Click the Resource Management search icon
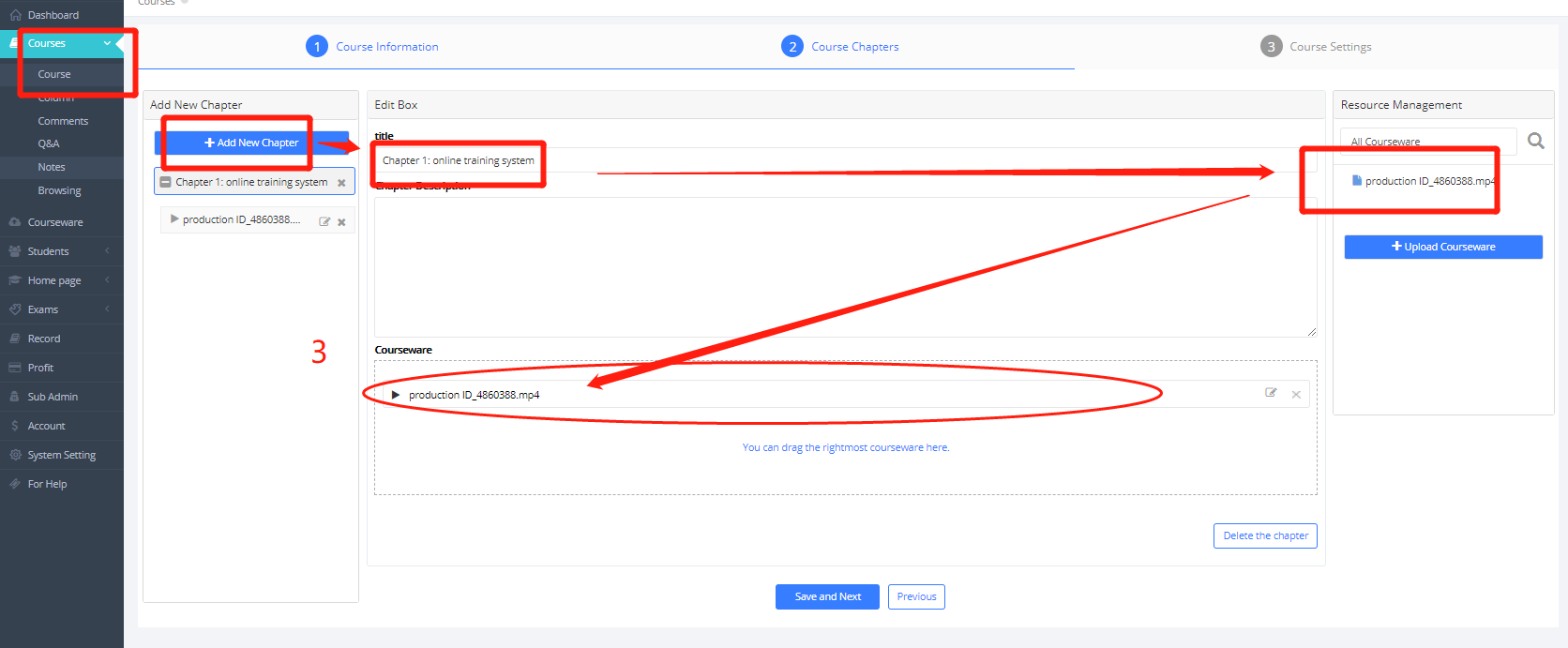1568x648 pixels. [1535, 141]
